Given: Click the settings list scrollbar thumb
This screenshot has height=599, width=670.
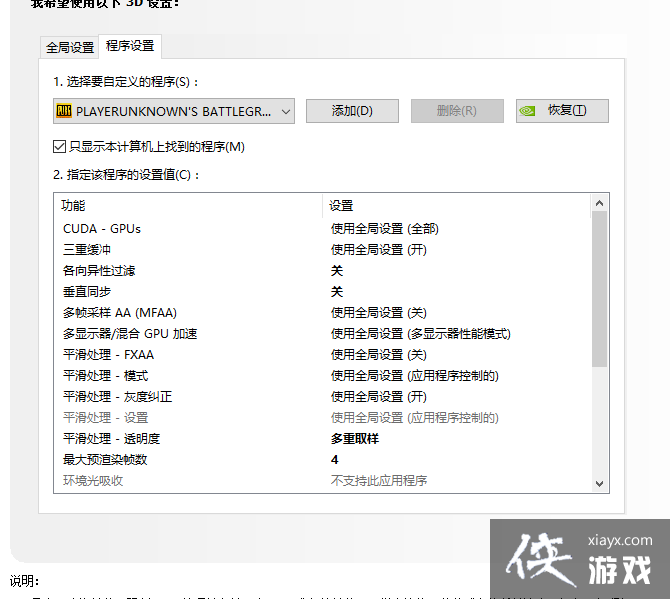Looking at the screenshot, I should pos(599,288).
